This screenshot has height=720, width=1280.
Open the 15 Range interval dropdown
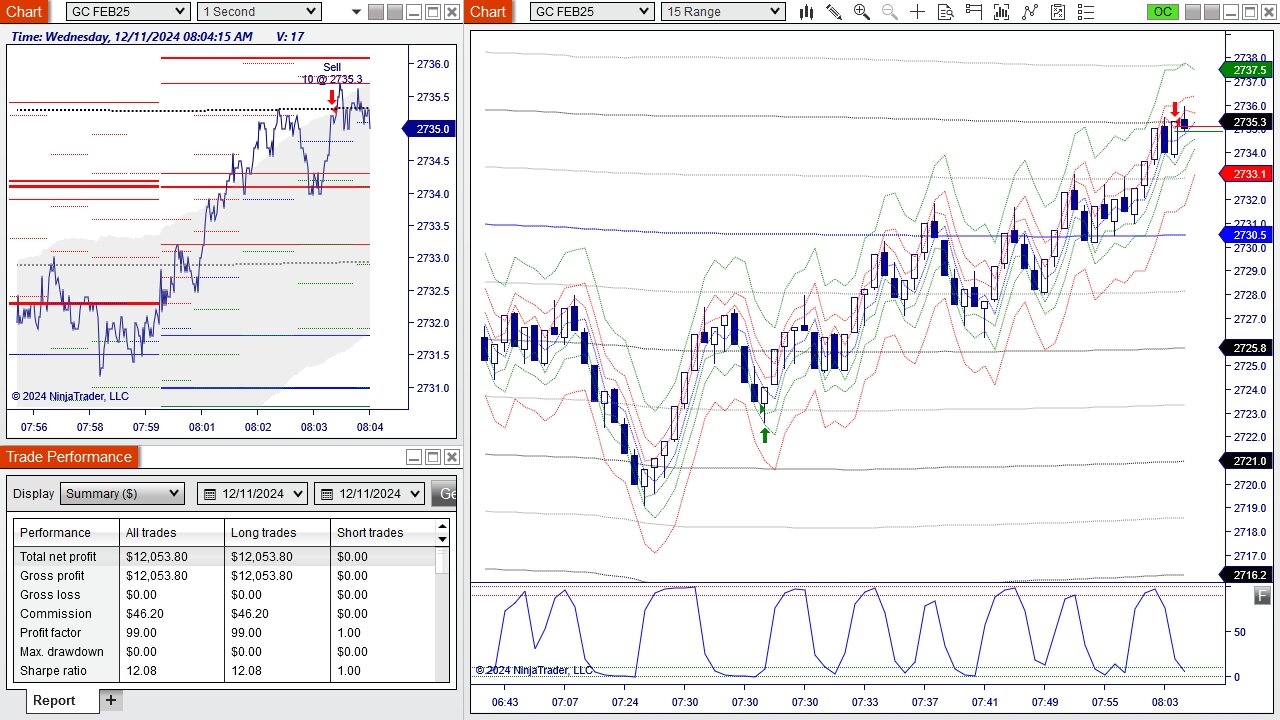click(x=723, y=12)
